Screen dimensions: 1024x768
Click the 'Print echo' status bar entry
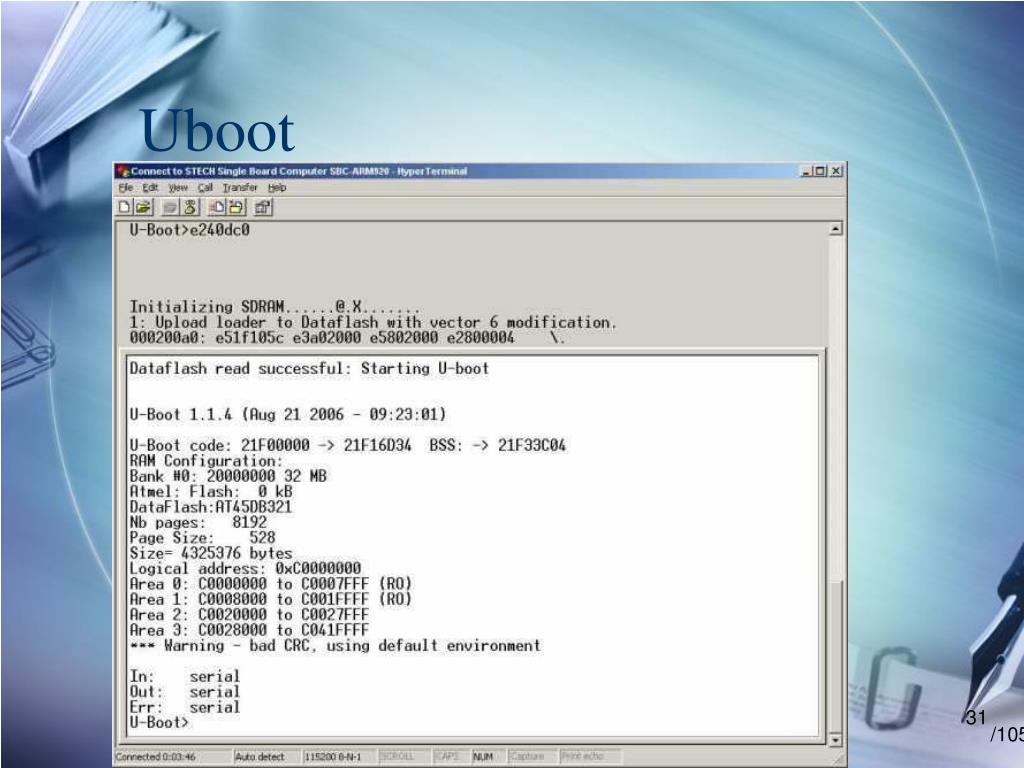583,756
